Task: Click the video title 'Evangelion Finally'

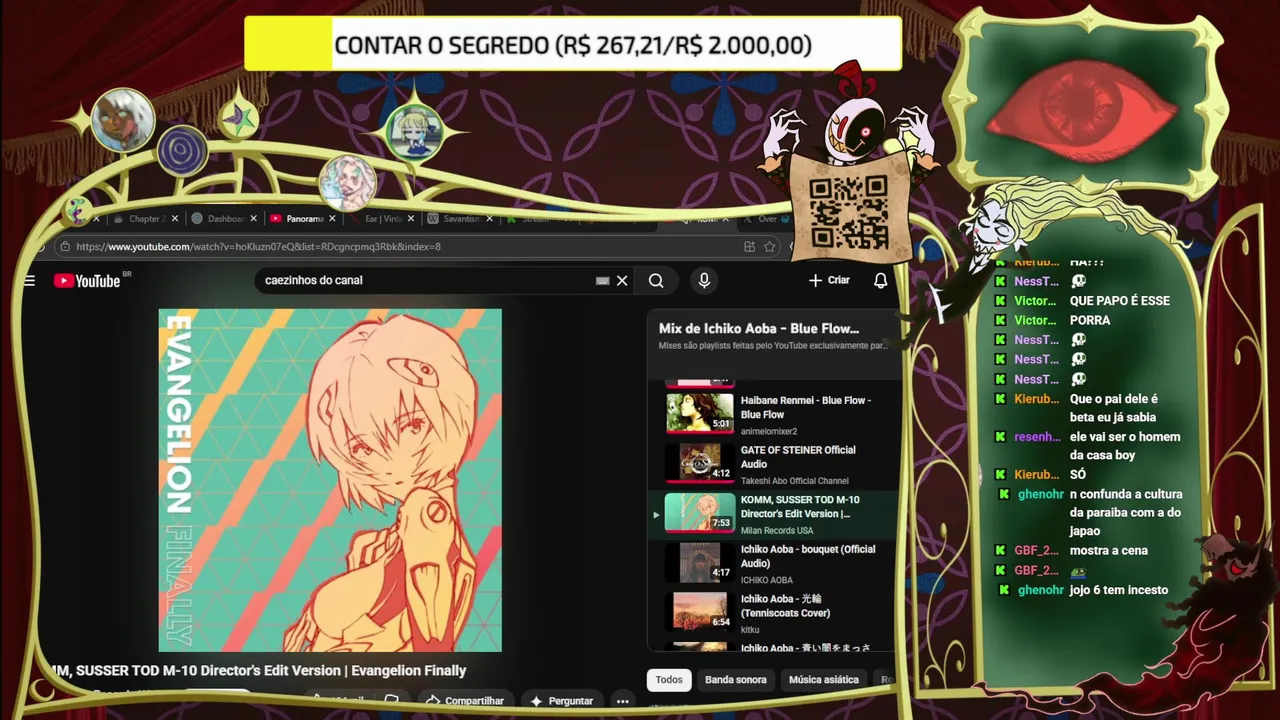Action: (x=259, y=671)
